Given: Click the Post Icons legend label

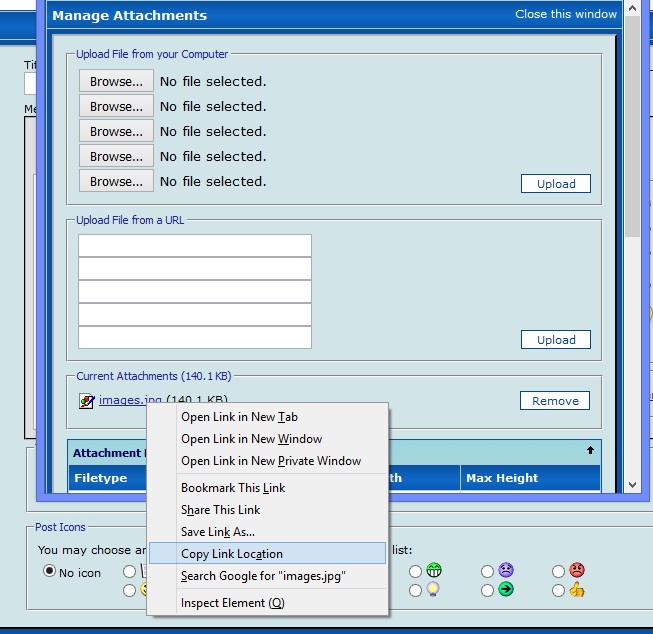Looking at the screenshot, I should click(x=60, y=527).
